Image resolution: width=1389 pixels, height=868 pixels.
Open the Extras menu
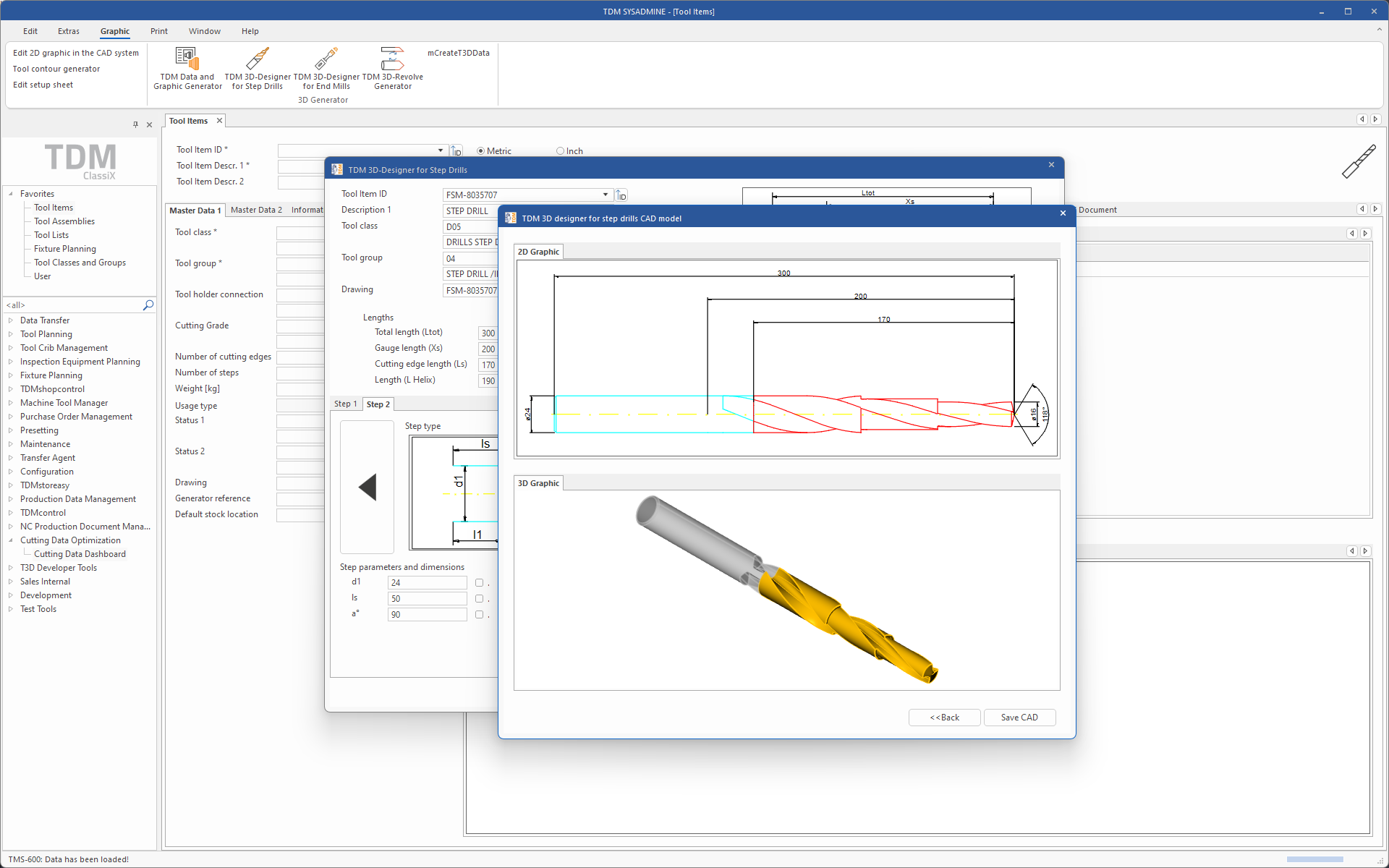point(69,31)
